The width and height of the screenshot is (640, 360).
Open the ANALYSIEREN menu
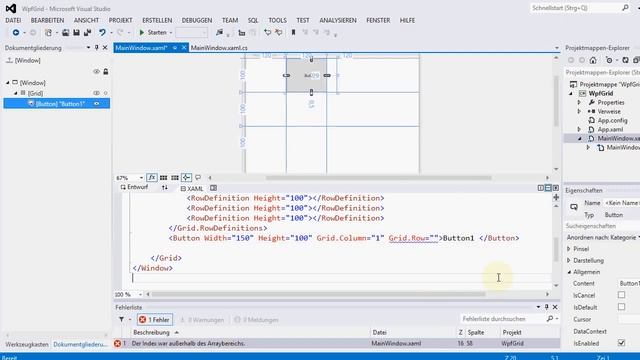coord(338,20)
